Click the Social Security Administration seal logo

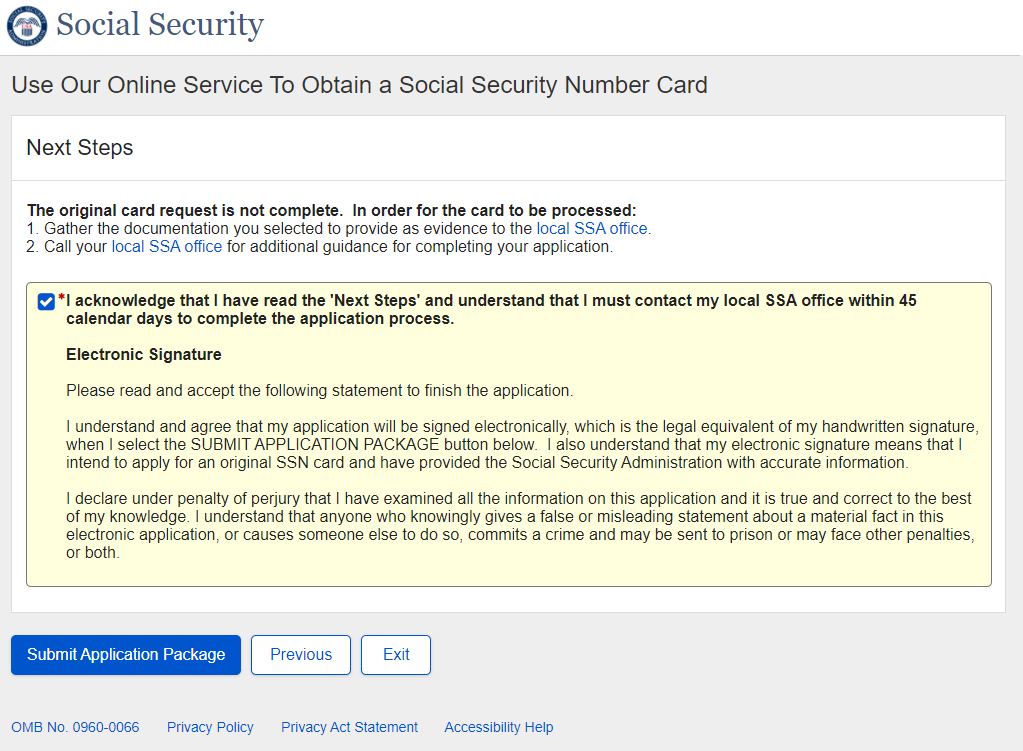(26, 26)
